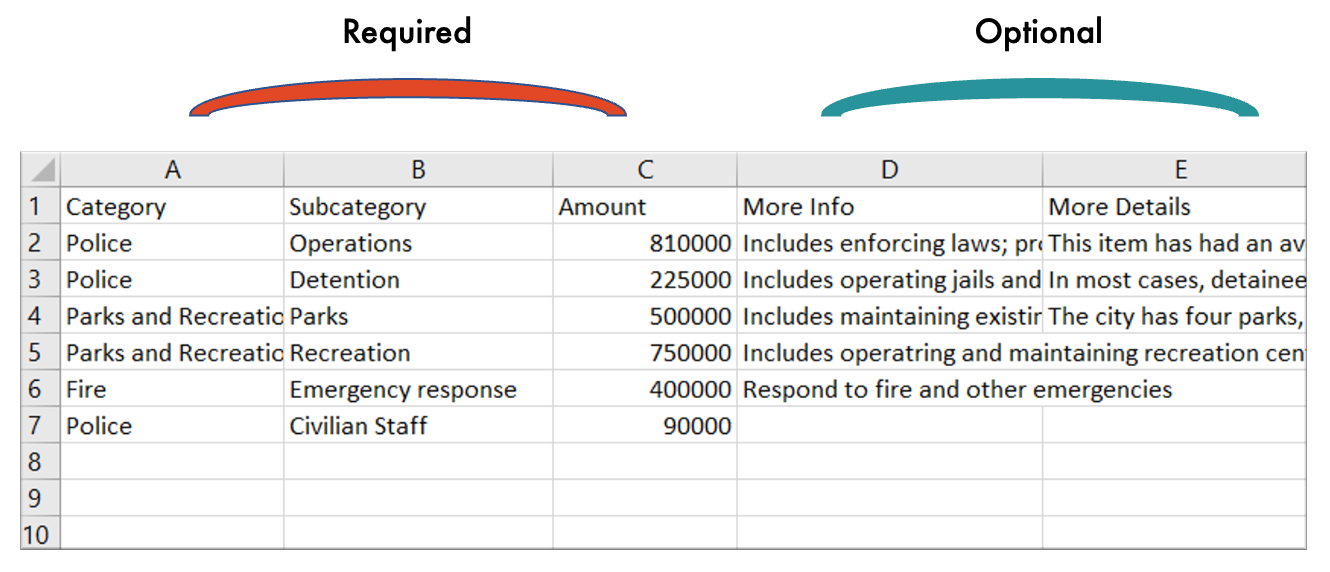Select column A header
The image size is (1330, 572).
172,170
